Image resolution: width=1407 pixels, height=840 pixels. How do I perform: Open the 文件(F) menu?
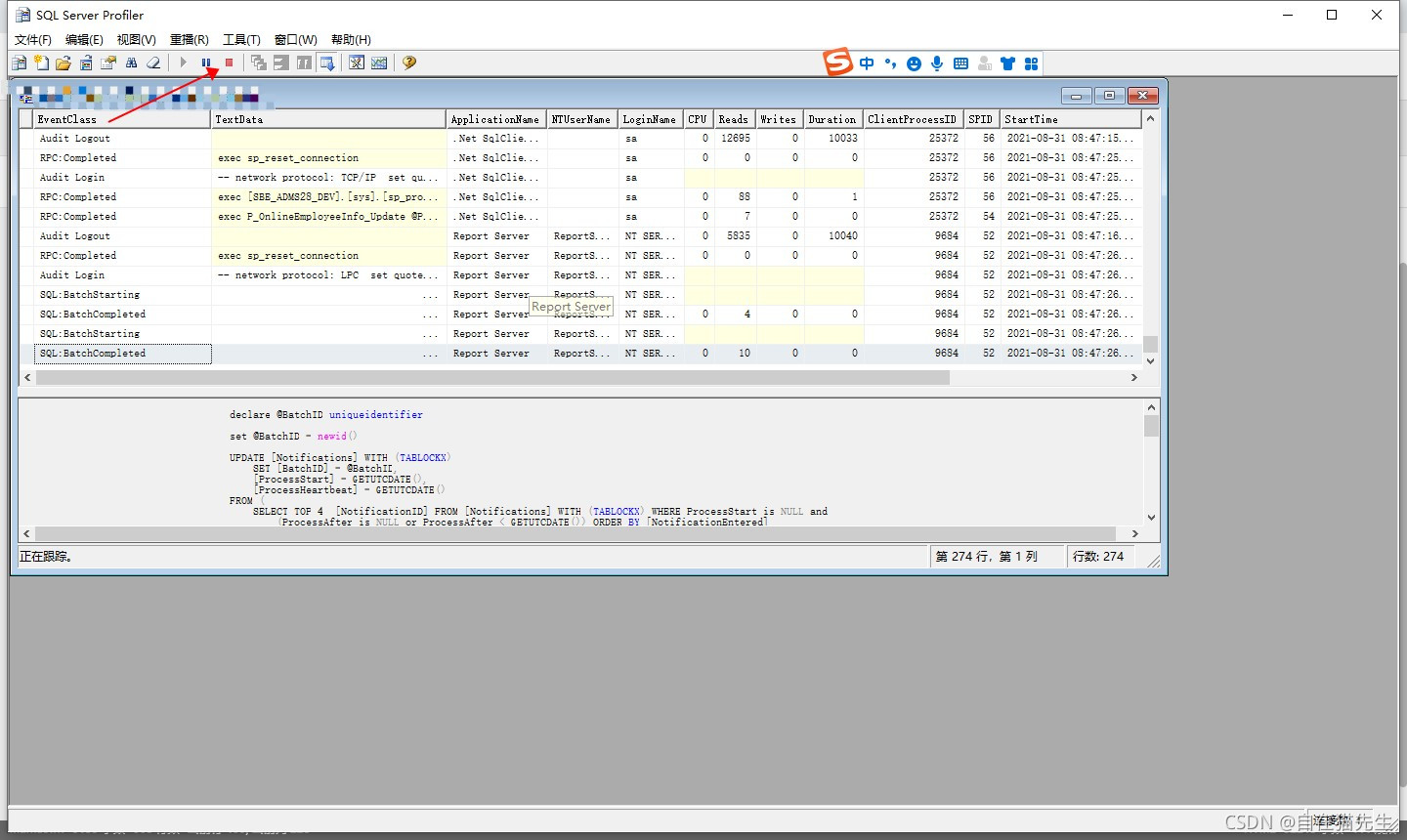click(x=33, y=40)
